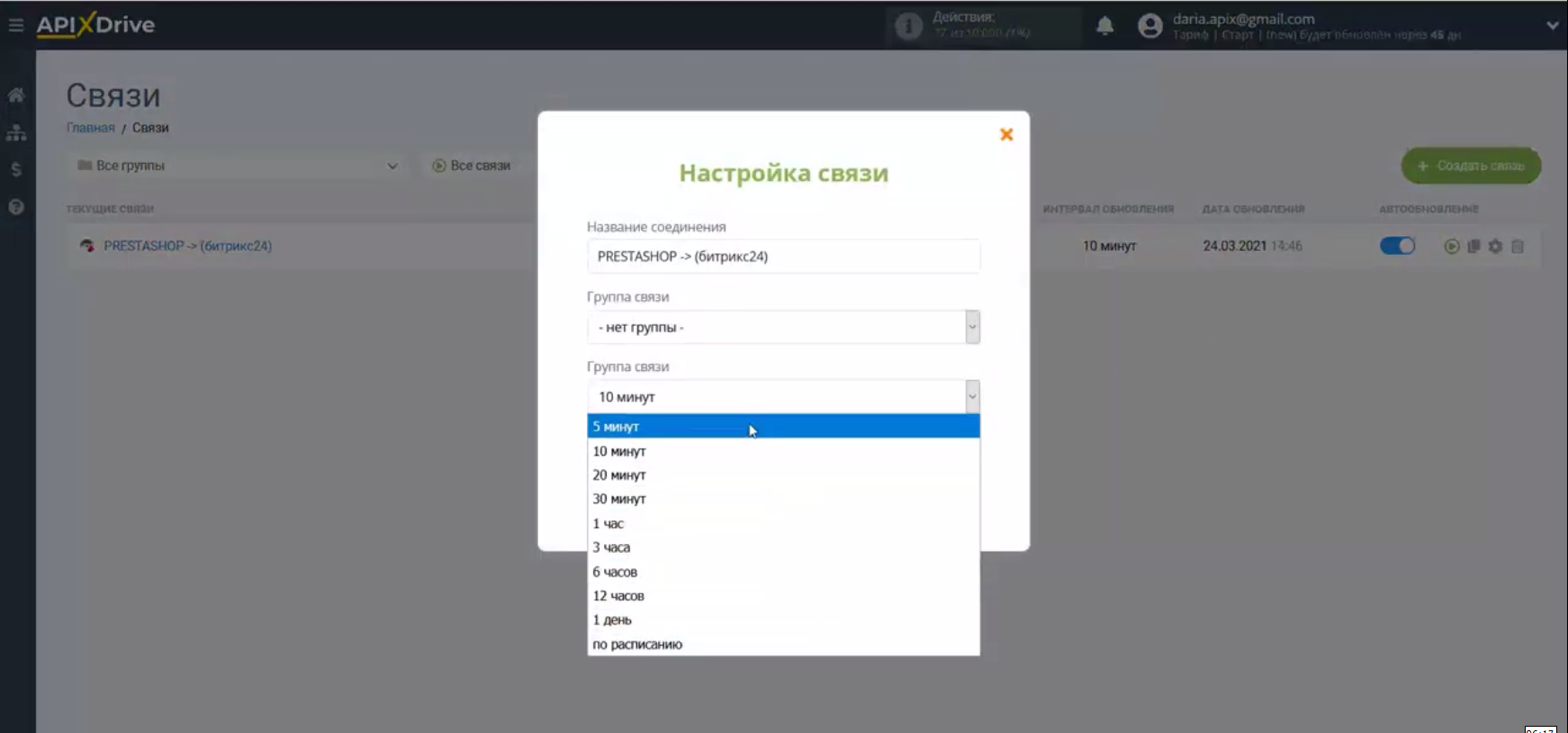Click the actions info icon
1568x733 pixels.
[x=908, y=26]
